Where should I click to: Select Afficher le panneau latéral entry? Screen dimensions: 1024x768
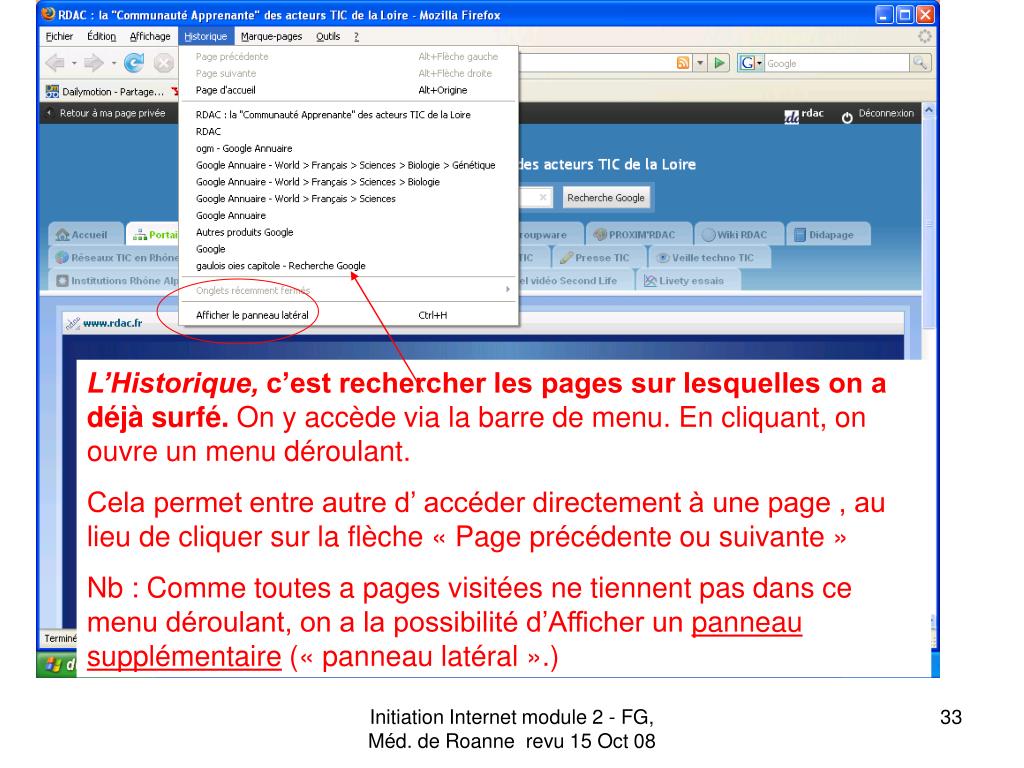click(349, 315)
